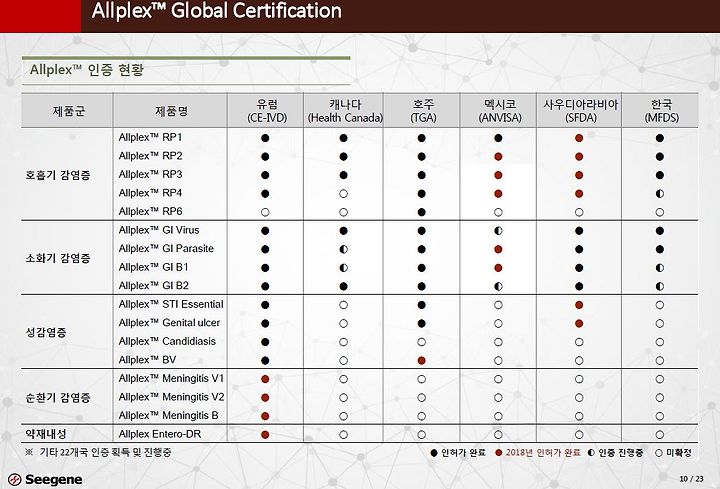The image size is (720, 489).
Task: Click the '2018년 인허가 완료' legend label
Action: click(543, 453)
